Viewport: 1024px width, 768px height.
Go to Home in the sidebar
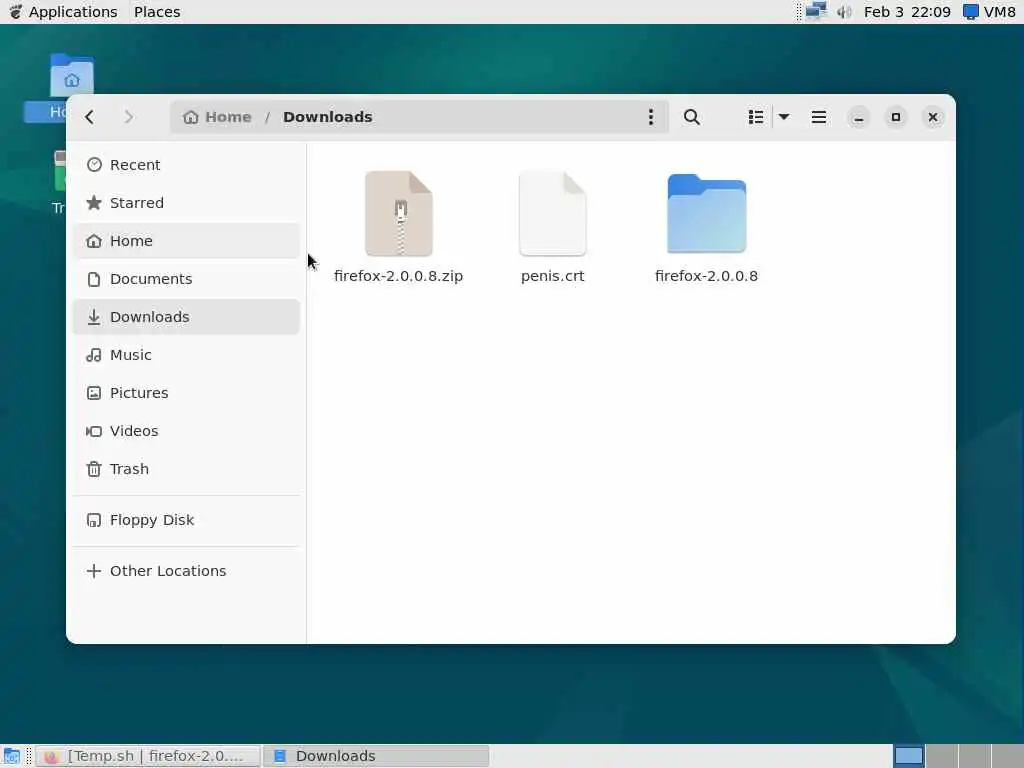(x=186, y=240)
